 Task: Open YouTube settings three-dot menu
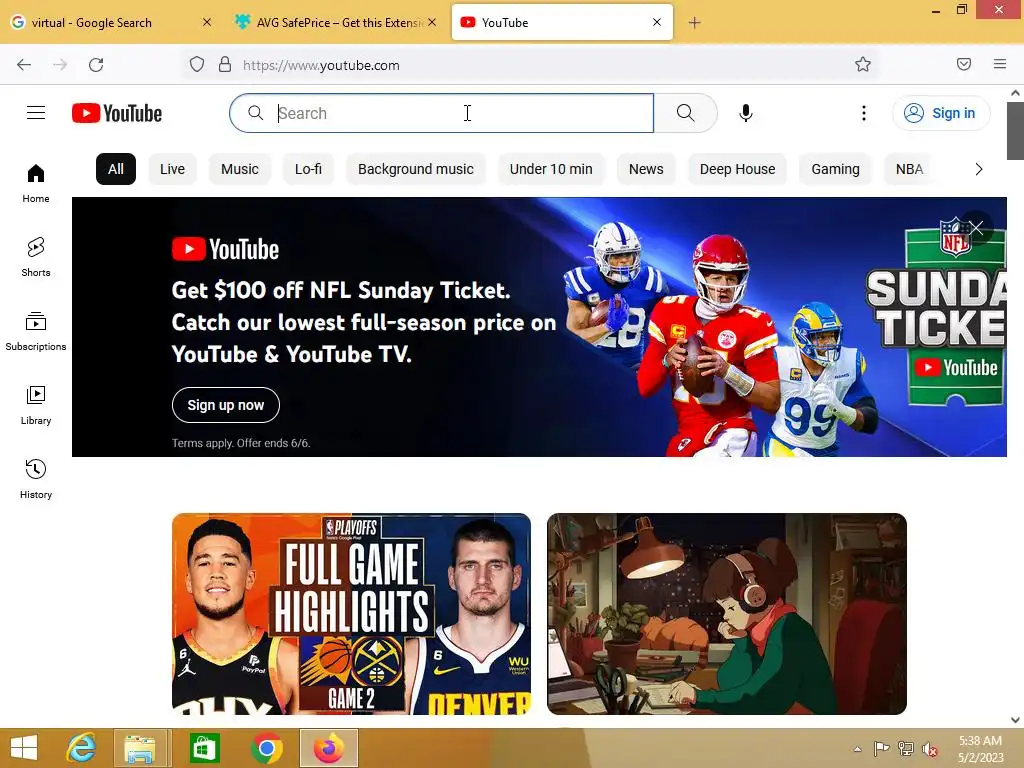pos(863,113)
